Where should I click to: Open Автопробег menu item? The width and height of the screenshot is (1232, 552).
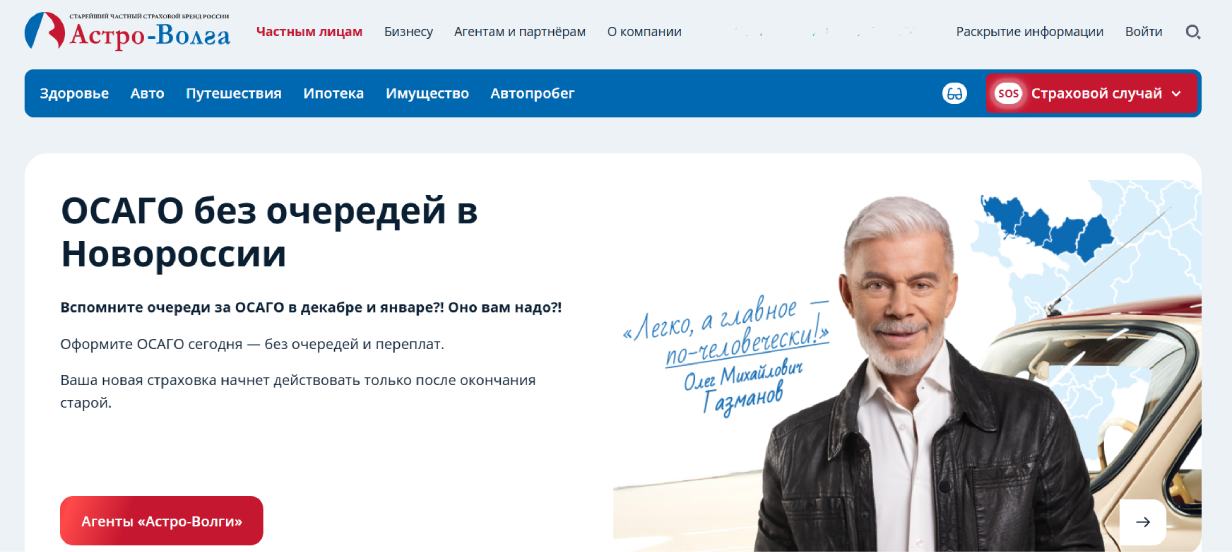[532, 93]
